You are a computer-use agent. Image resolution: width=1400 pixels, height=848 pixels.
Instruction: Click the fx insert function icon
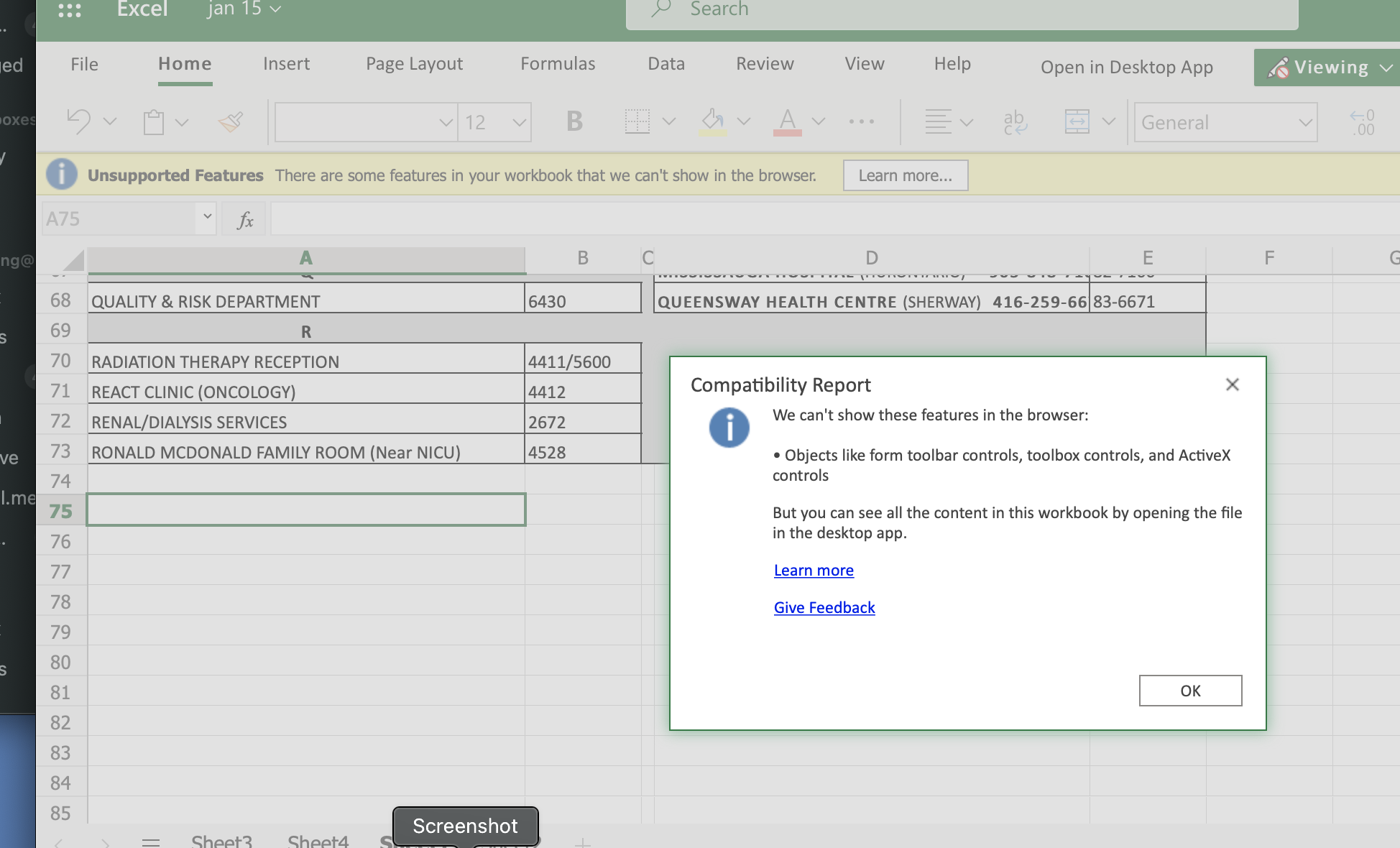245,219
